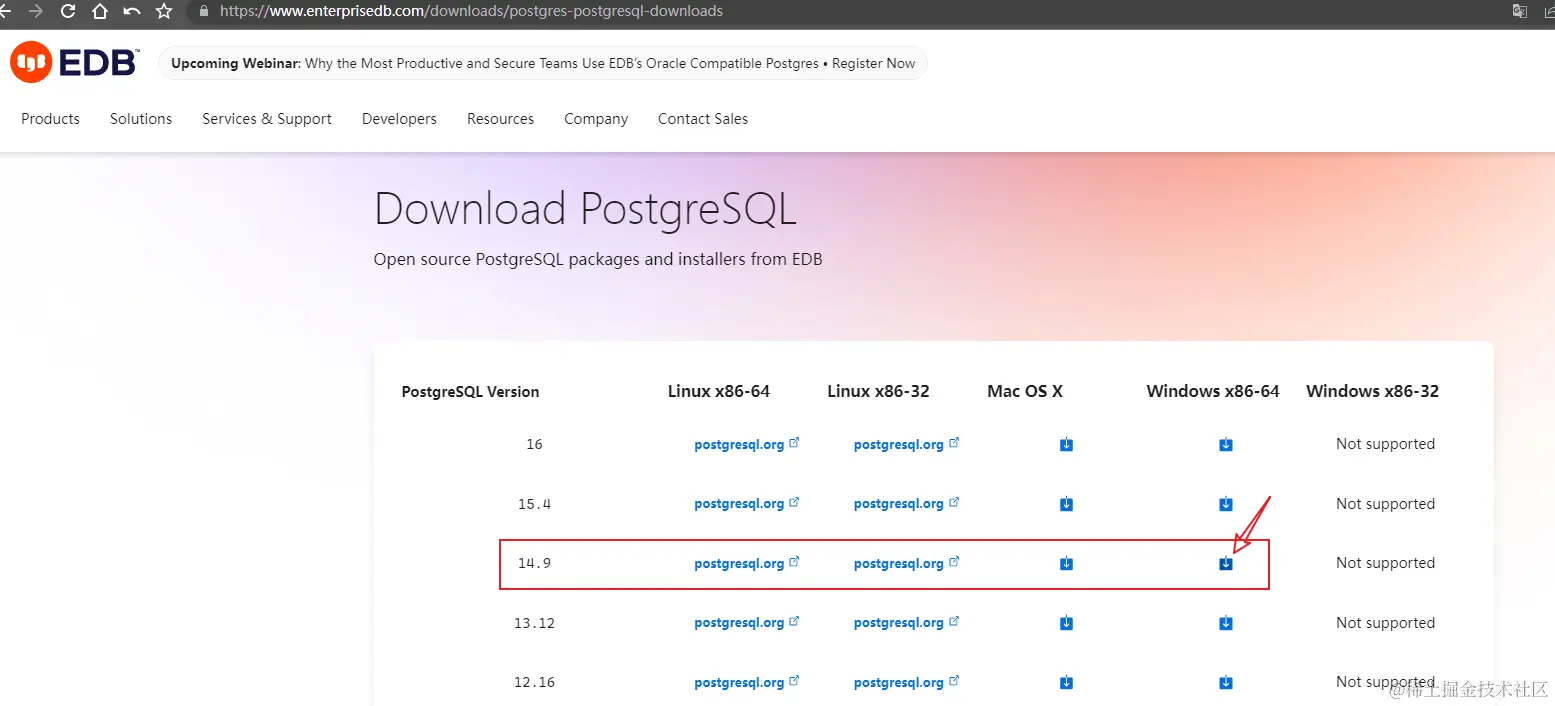This screenshot has width=1555, height=706.
Task: Open postgresql.org link for 14.9 Linux x86-32
Action: coord(906,564)
